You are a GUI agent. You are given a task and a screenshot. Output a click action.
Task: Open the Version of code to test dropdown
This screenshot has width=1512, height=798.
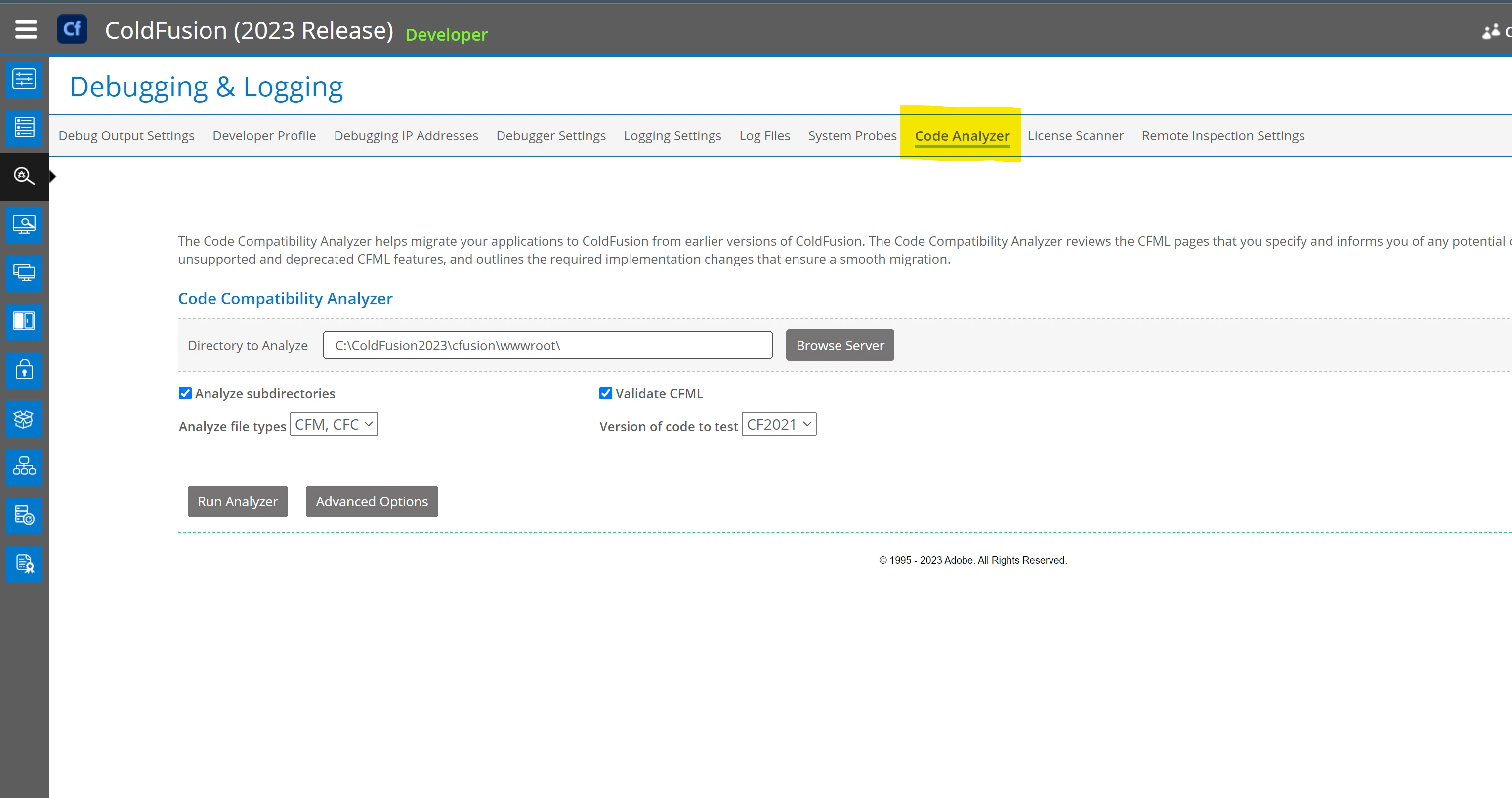(778, 425)
